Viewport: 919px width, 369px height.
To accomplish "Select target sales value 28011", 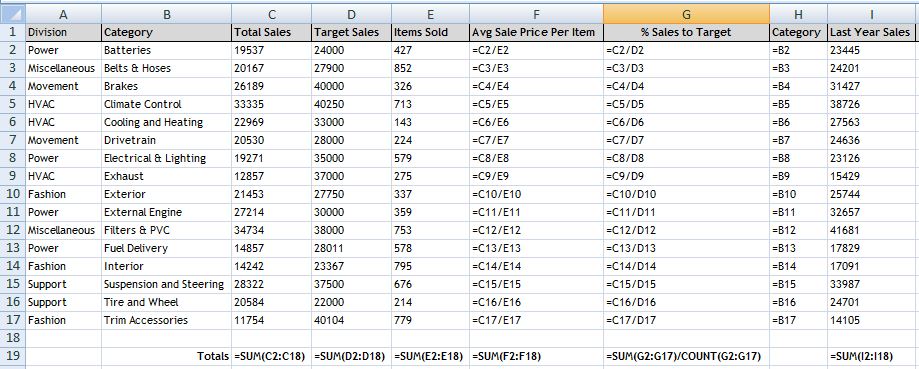I will pos(351,248).
